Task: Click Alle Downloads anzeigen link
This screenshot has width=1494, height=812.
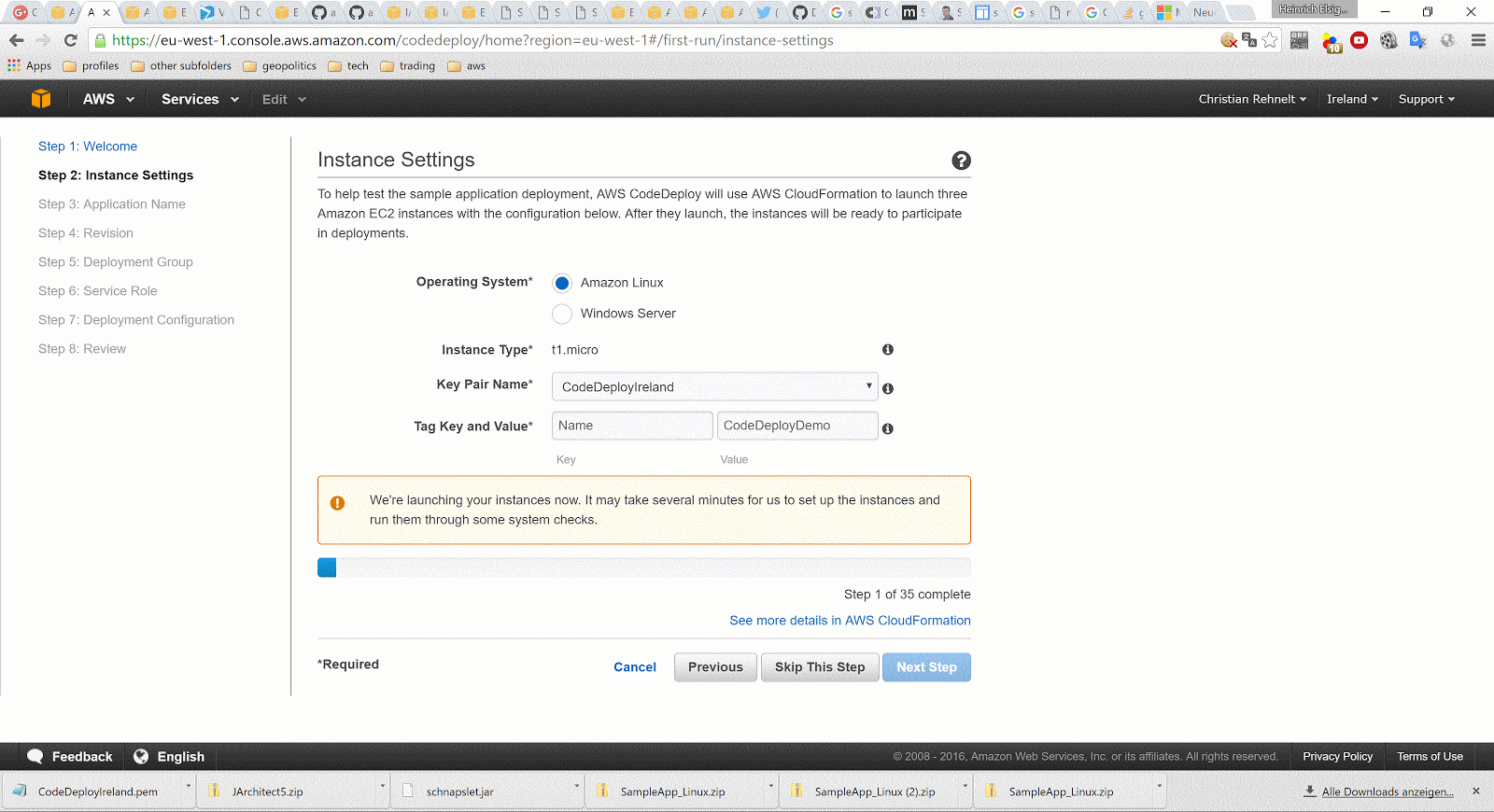Action: 1388,791
